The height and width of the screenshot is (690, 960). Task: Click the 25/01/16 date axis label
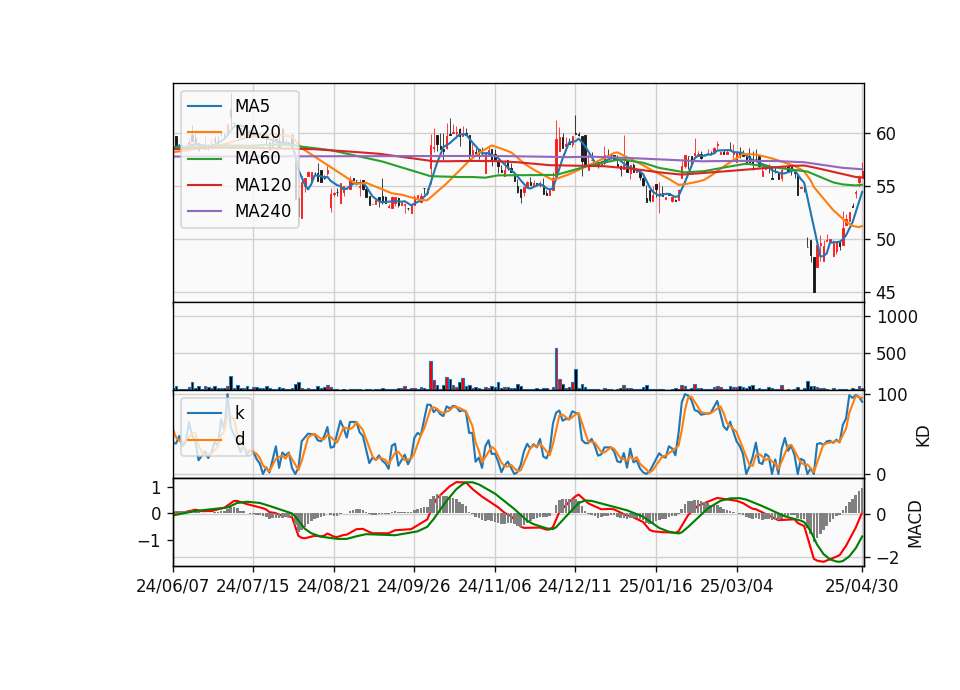point(656,586)
